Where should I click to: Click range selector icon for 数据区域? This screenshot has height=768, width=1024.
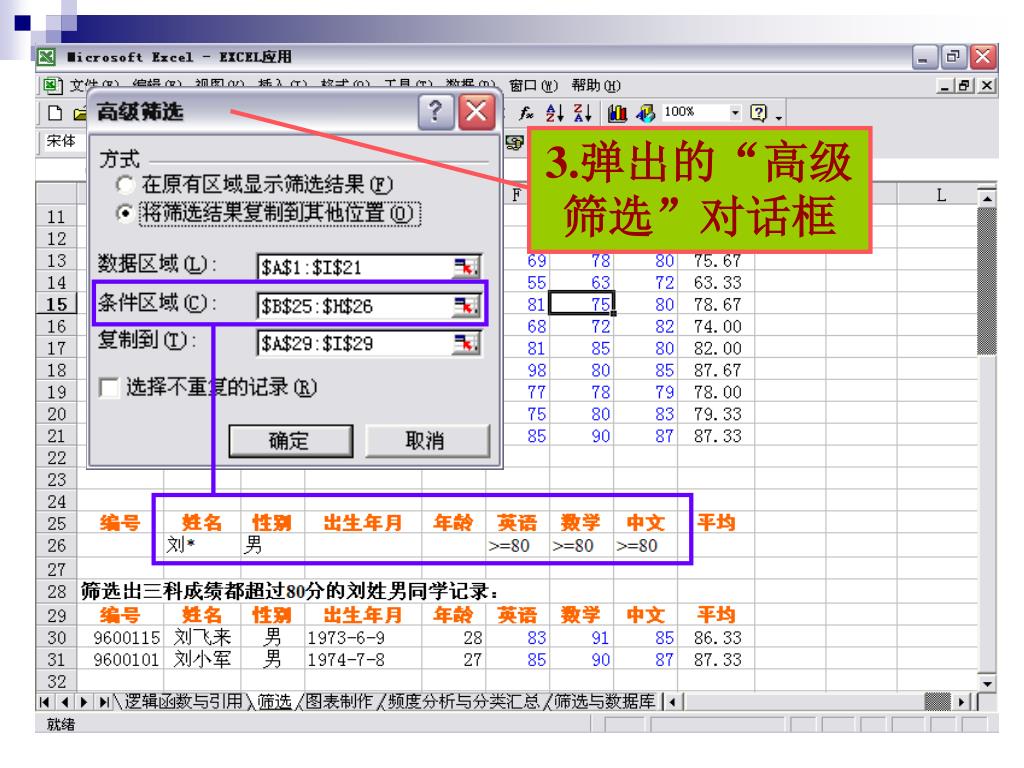click(x=466, y=266)
